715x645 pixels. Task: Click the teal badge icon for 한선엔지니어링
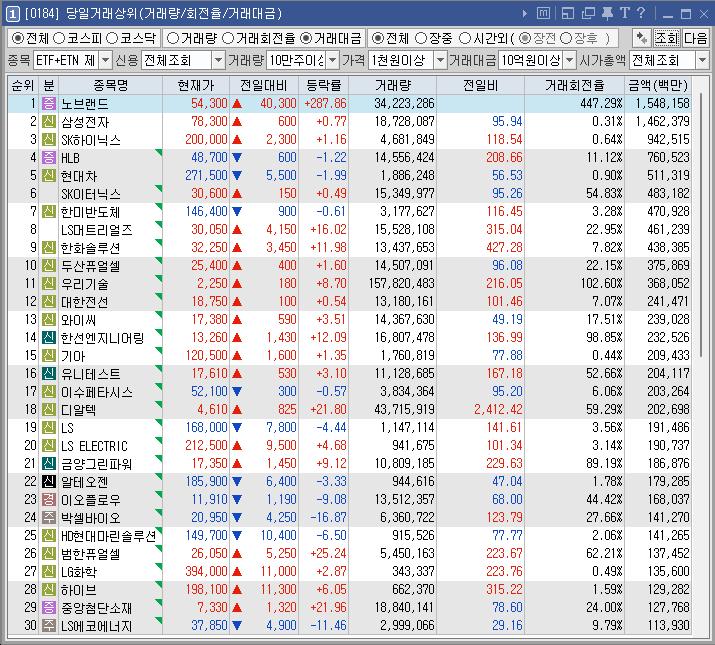point(49,338)
